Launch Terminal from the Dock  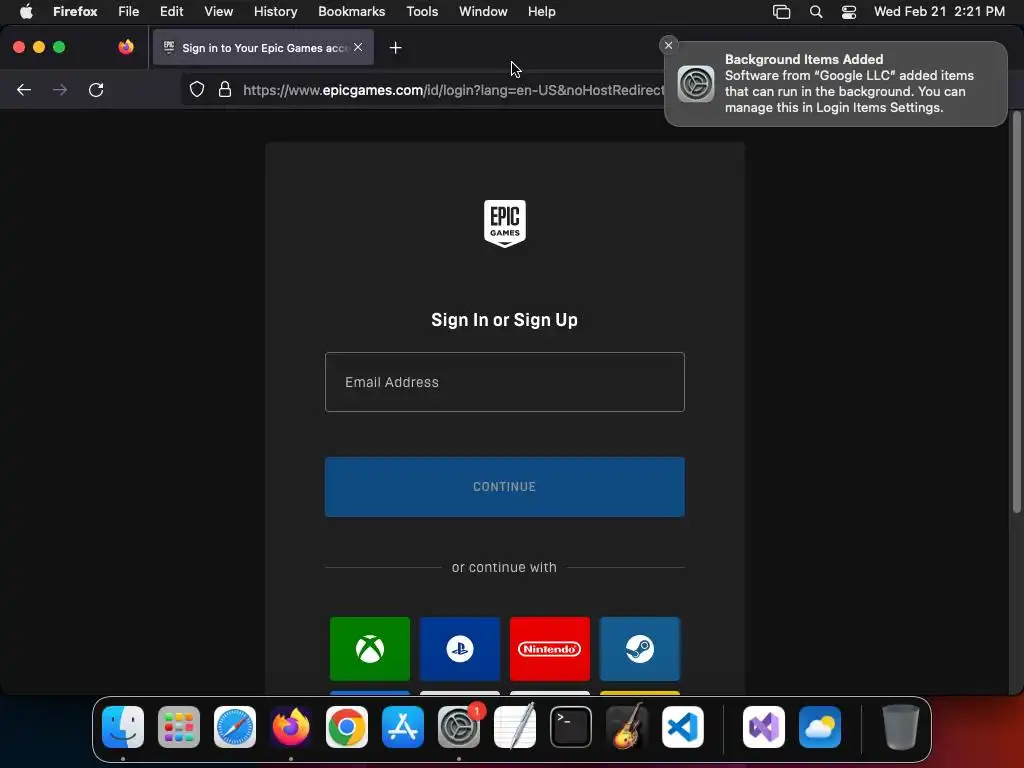[x=571, y=727]
